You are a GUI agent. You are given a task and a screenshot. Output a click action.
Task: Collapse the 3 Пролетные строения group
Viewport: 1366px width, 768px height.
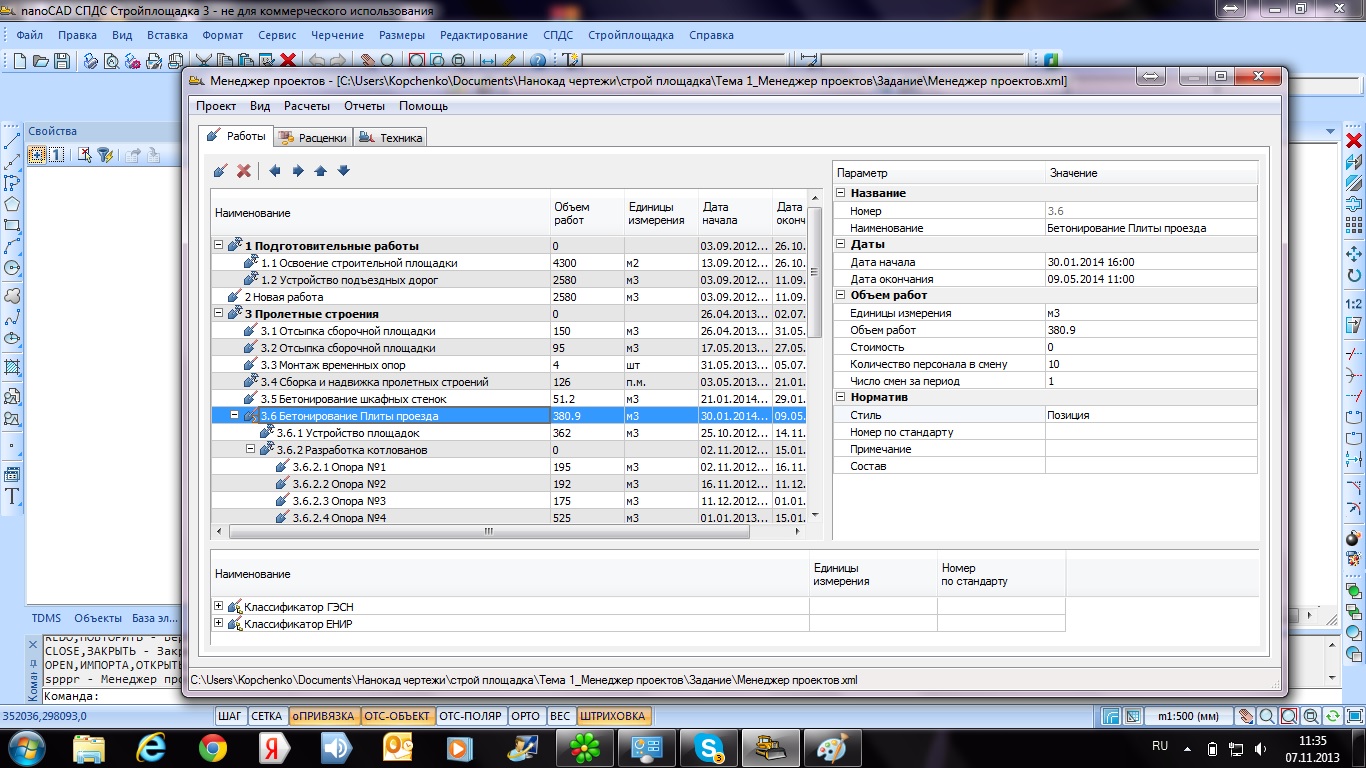click(x=219, y=314)
